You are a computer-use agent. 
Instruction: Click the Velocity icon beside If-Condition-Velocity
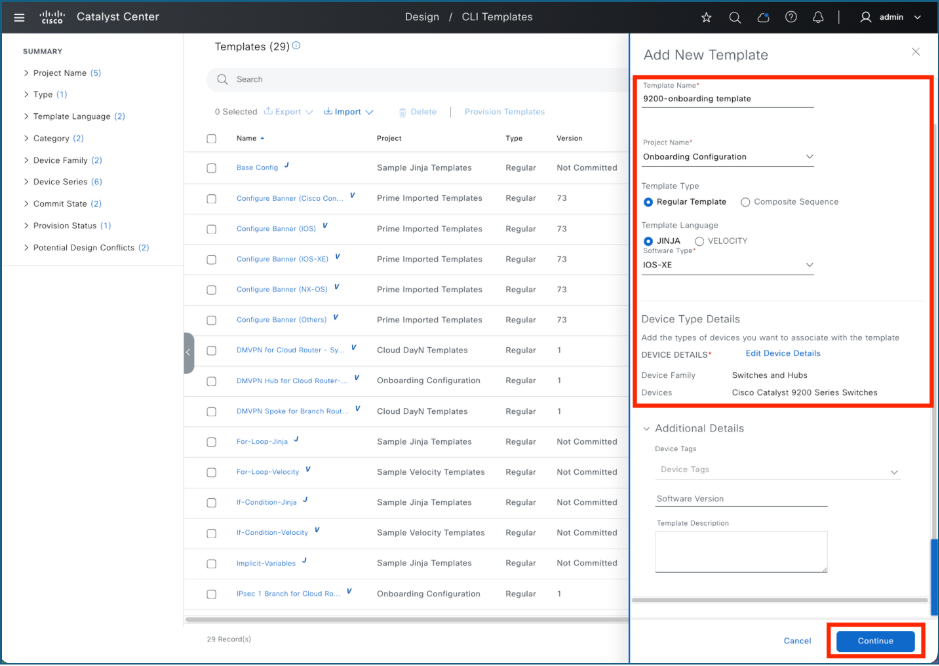pyautogui.click(x=317, y=530)
